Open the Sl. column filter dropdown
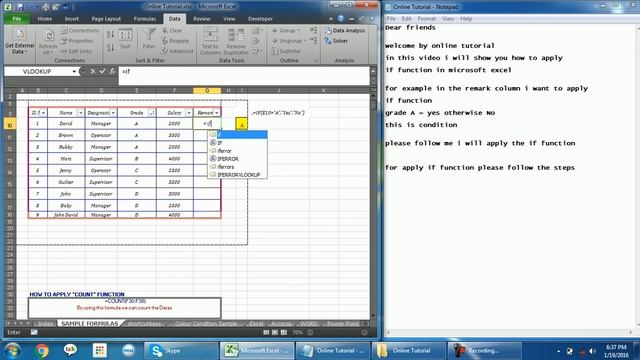 pos(43,113)
